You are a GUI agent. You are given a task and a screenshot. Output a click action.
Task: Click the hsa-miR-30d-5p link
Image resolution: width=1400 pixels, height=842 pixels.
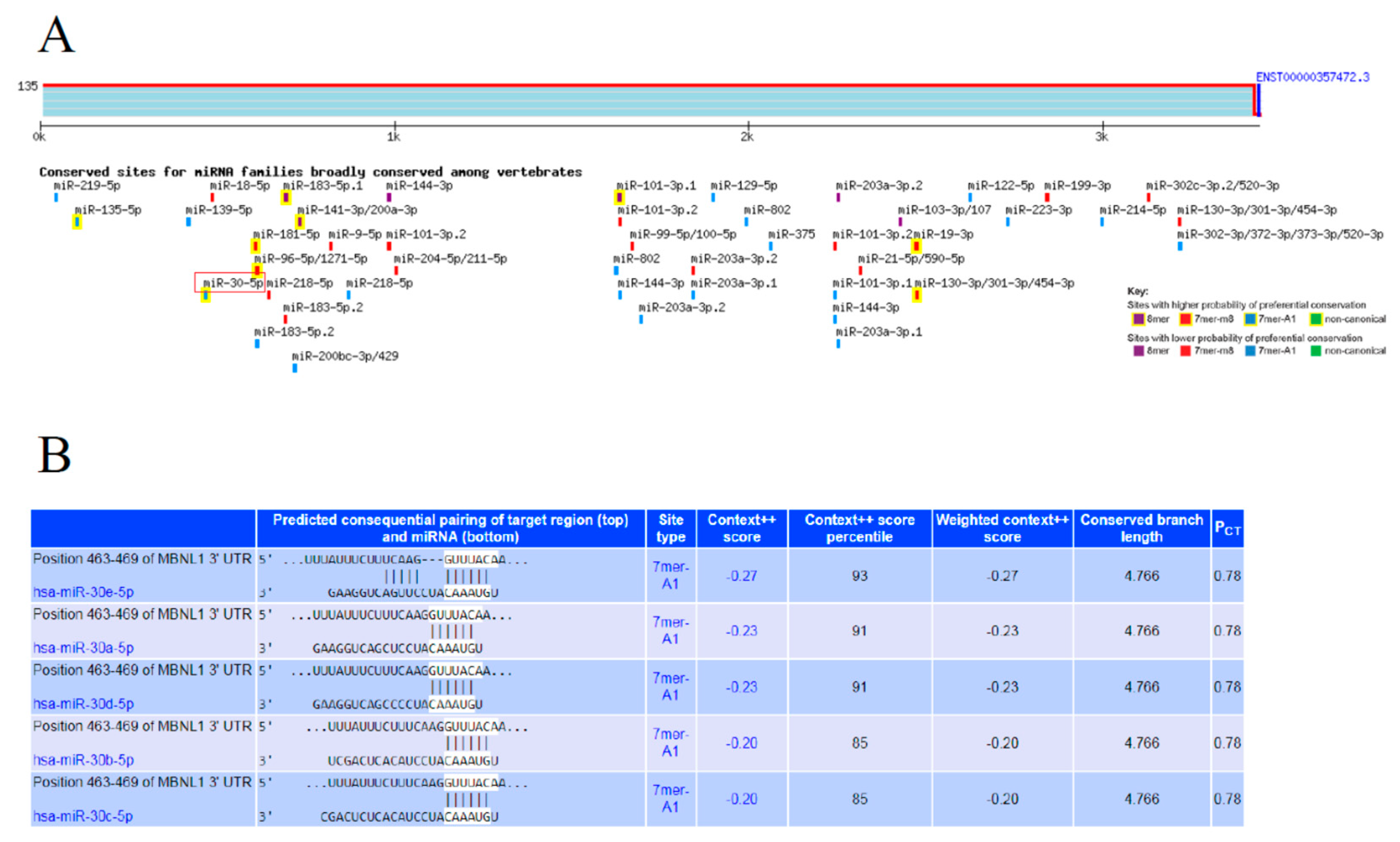(x=83, y=704)
